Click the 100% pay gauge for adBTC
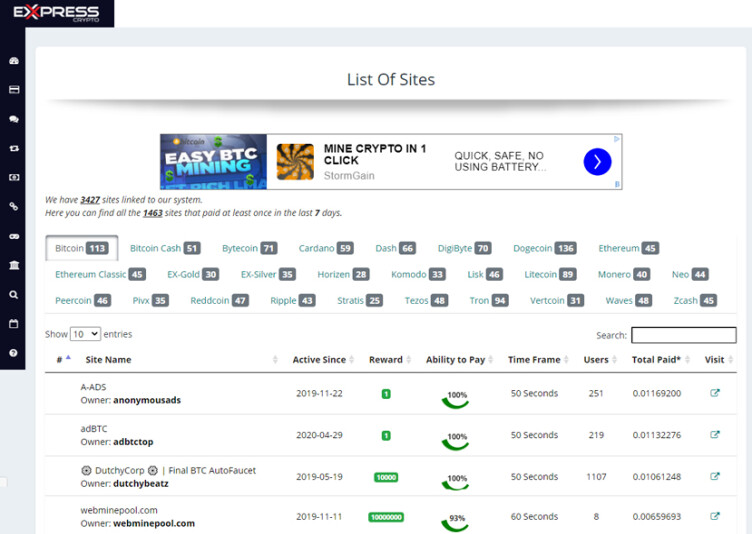This screenshot has height=534, width=752. (x=456, y=441)
